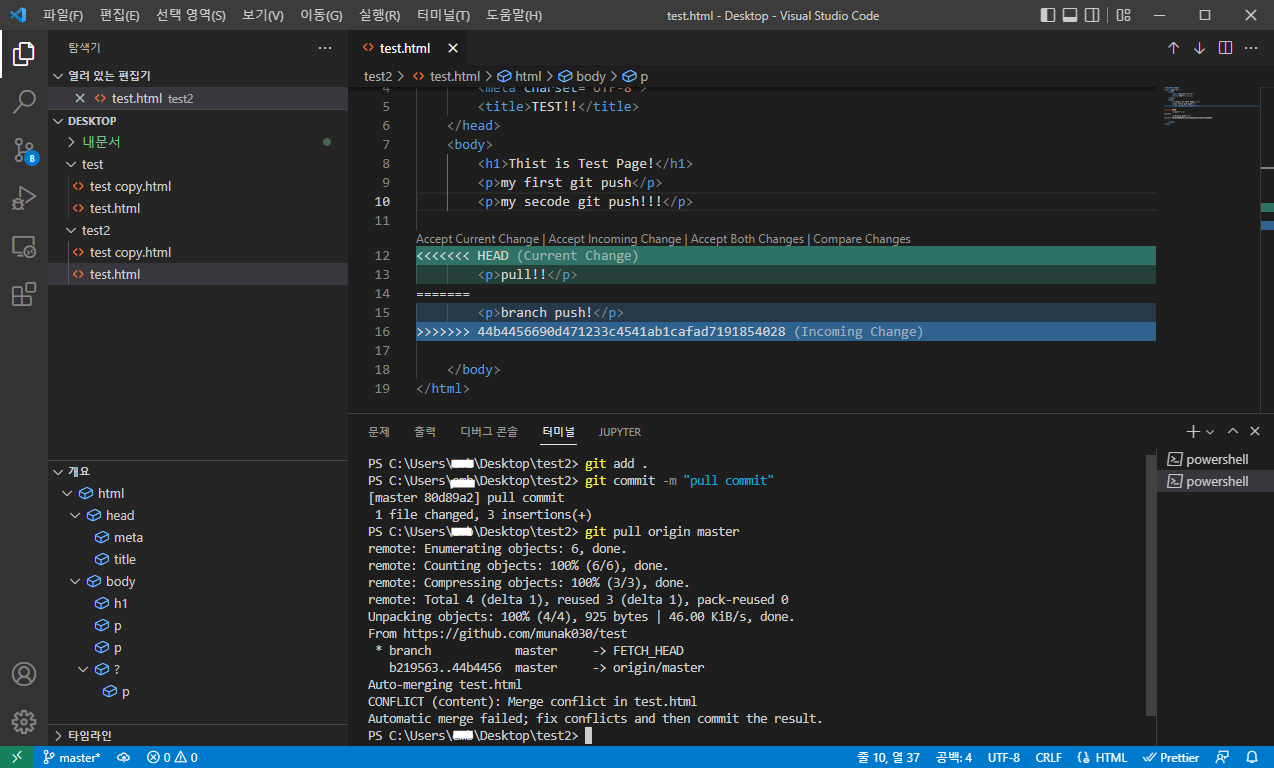The height and width of the screenshot is (768, 1274).
Task: Change encoding UTF-8 in status bar
Action: pos(1003,758)
